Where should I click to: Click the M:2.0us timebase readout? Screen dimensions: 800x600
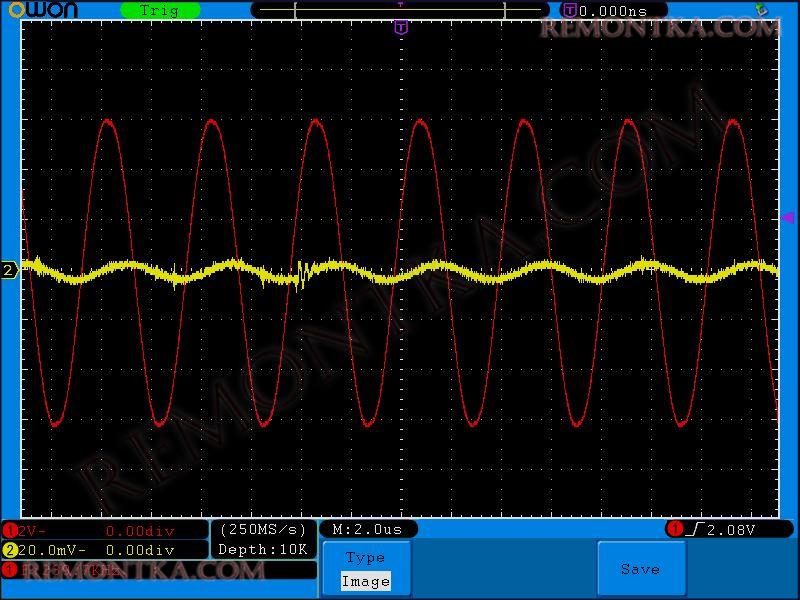point(367,529)
